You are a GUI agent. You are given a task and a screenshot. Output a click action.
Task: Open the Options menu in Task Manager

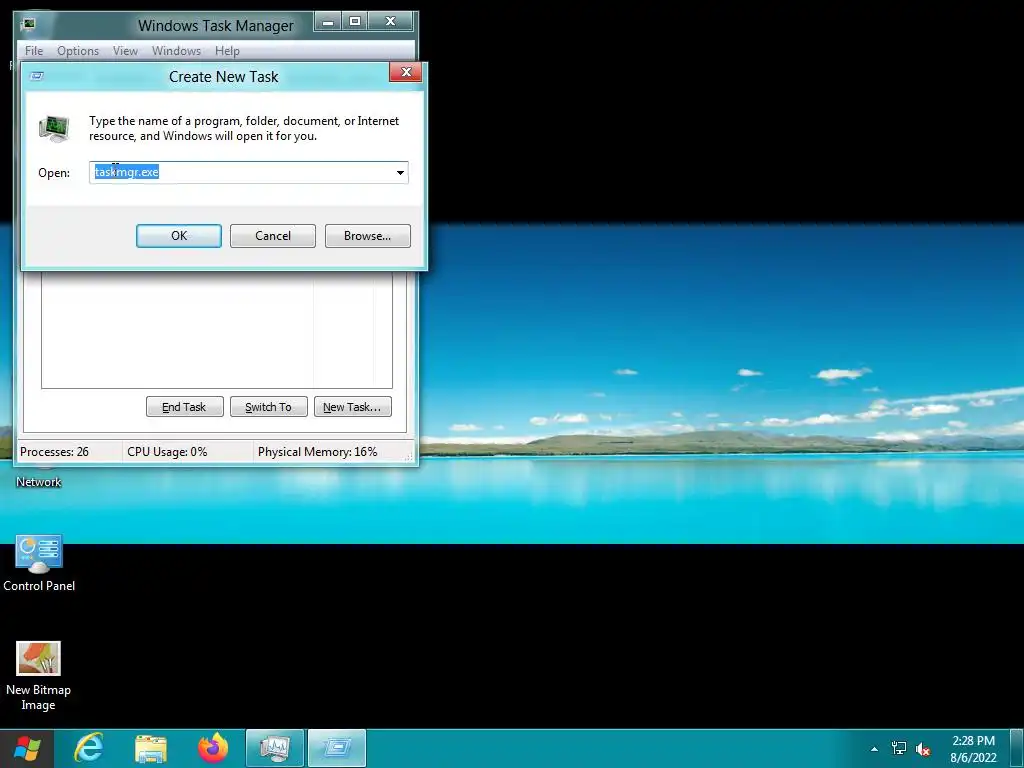coord(78,51)
